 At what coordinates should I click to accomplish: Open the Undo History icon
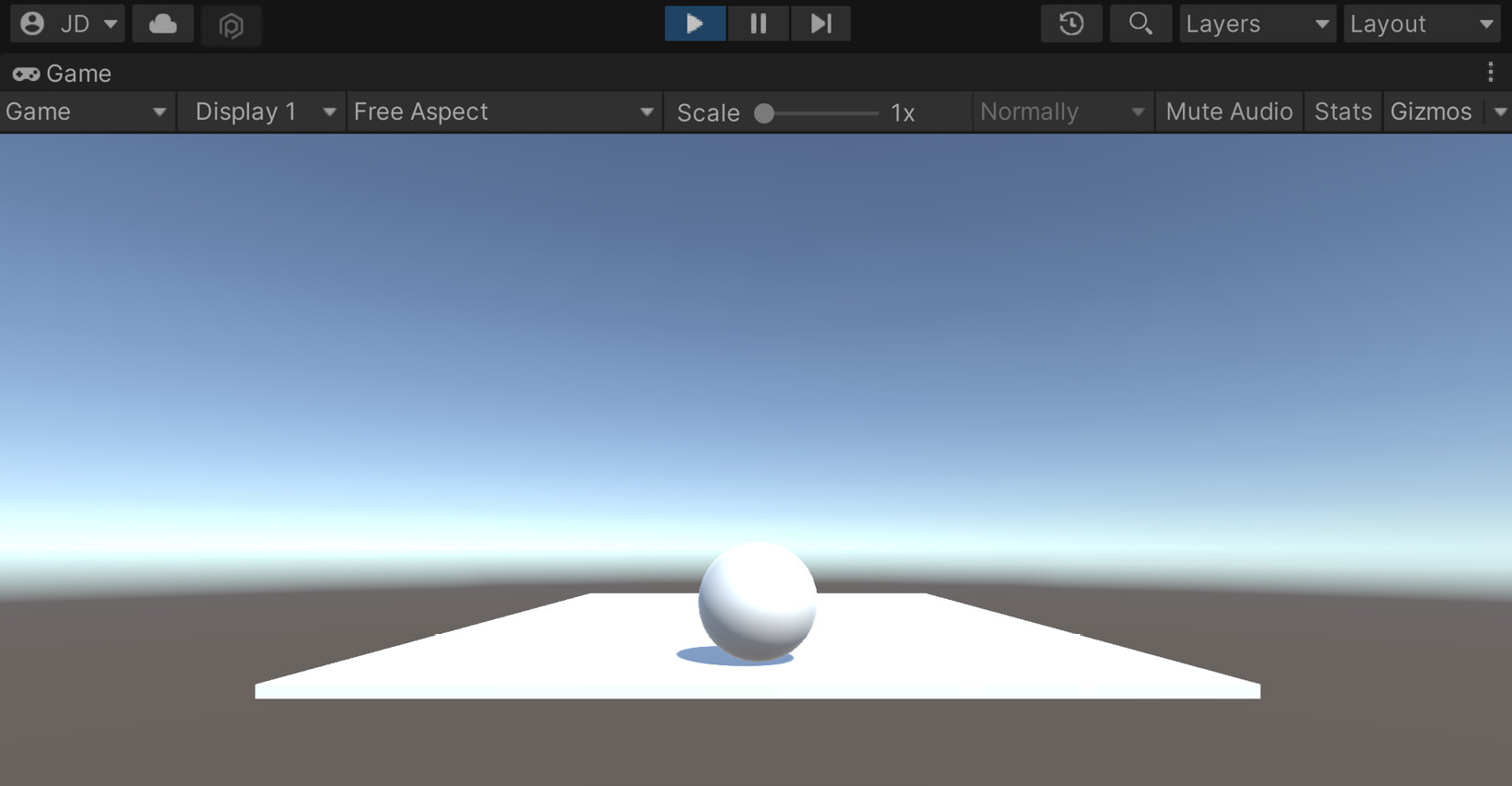tap(1071, 24)
